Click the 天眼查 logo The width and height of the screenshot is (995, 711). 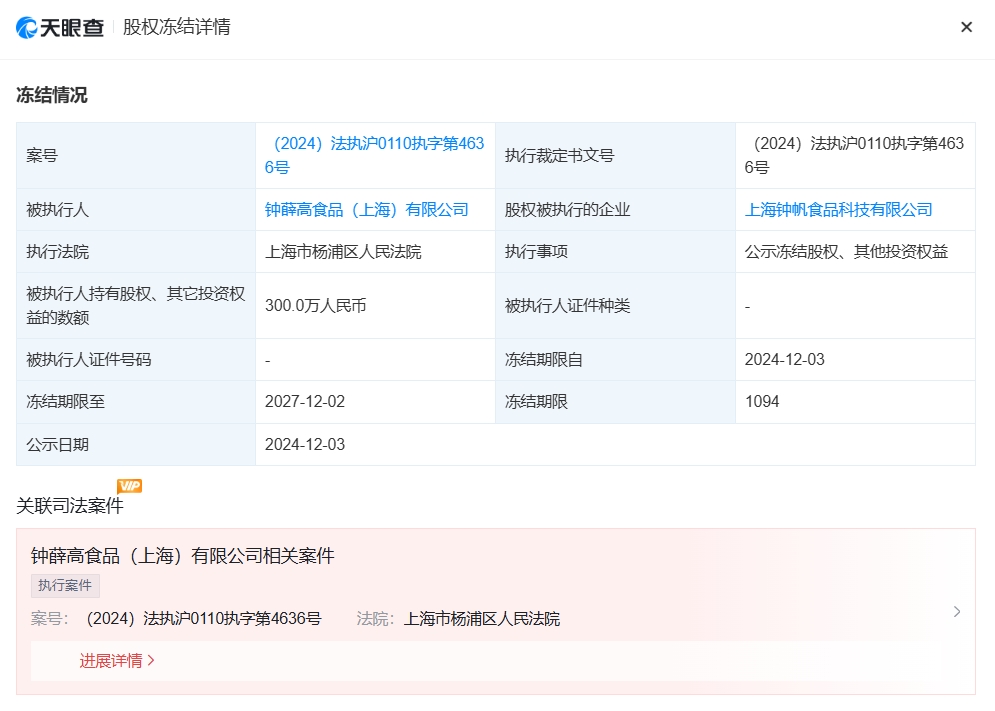pos(60,27)
